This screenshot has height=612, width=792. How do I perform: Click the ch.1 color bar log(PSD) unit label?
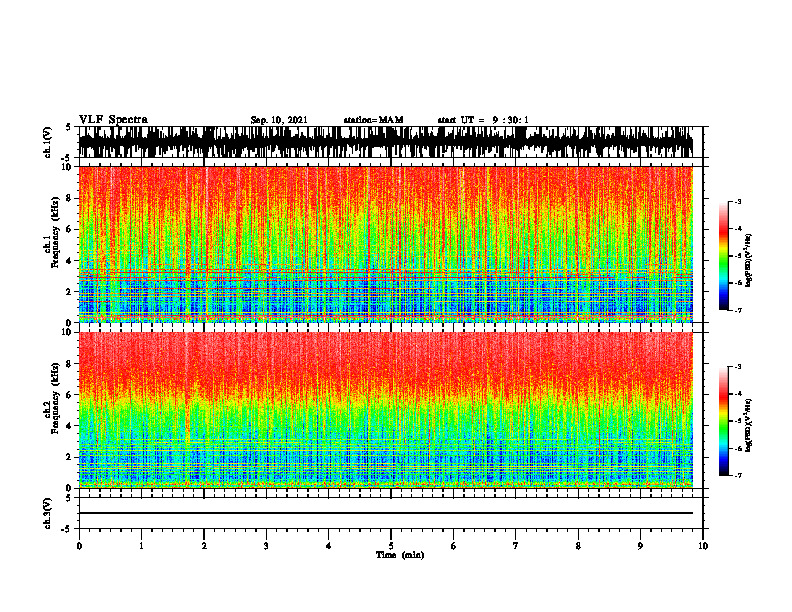pyautogui.click(x=749, y=261)
